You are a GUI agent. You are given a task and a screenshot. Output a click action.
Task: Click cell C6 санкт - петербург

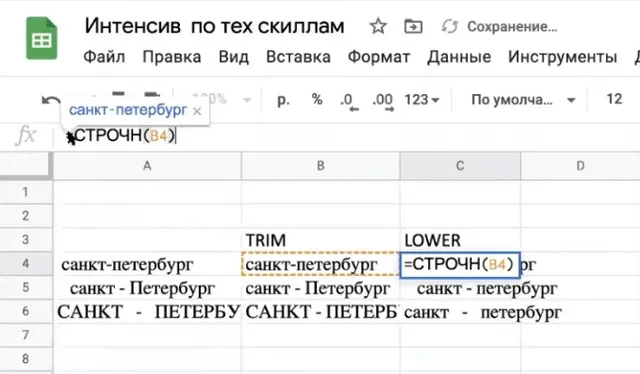click(460, 312)
